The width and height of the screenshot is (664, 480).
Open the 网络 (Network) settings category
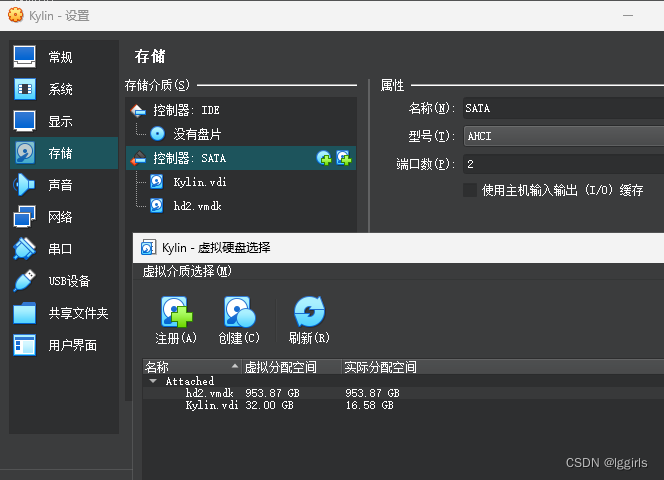(64, 217)
